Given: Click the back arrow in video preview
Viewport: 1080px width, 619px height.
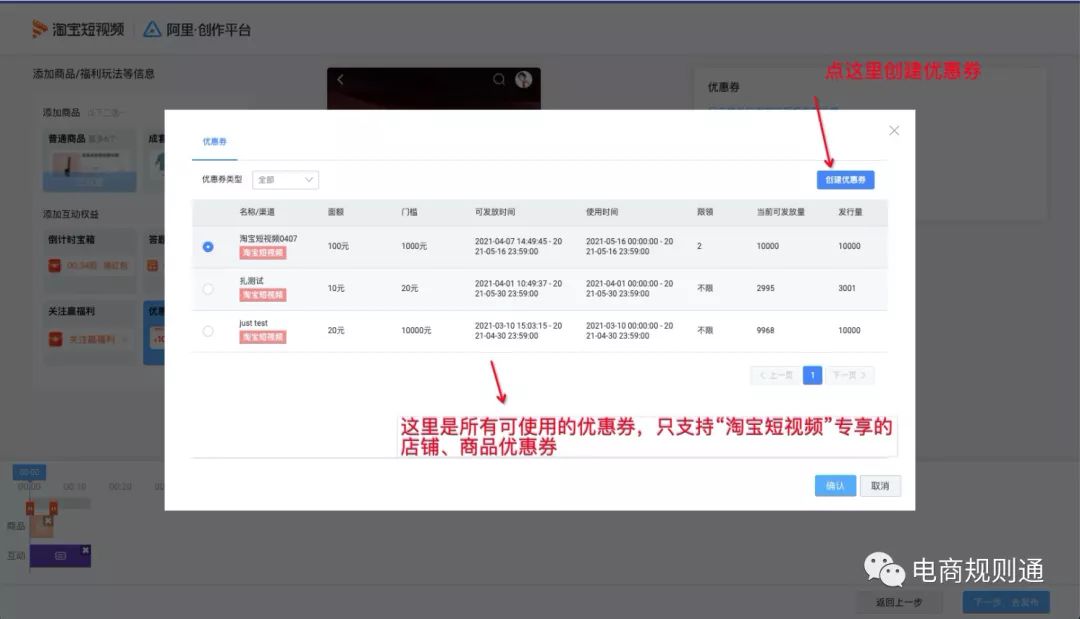Looking at the screenshot, I should point(340,79).
